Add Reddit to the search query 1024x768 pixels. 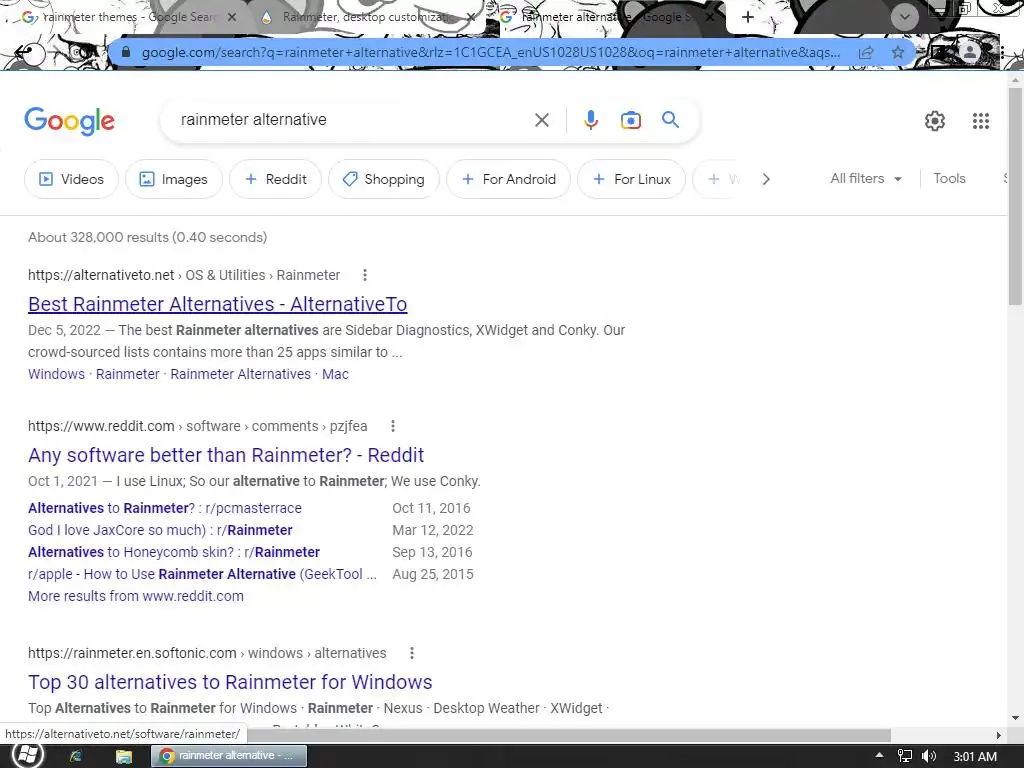coord(275,179)
